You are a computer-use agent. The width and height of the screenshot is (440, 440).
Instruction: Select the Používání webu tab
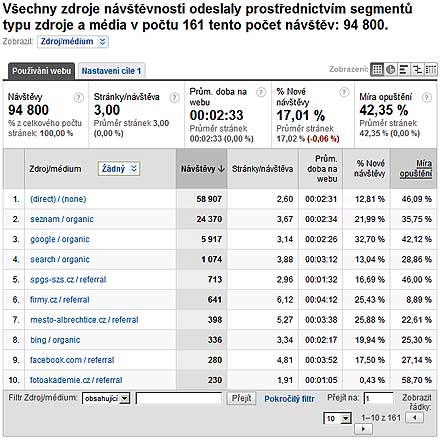pyautogui.click(x=42, y=71)
